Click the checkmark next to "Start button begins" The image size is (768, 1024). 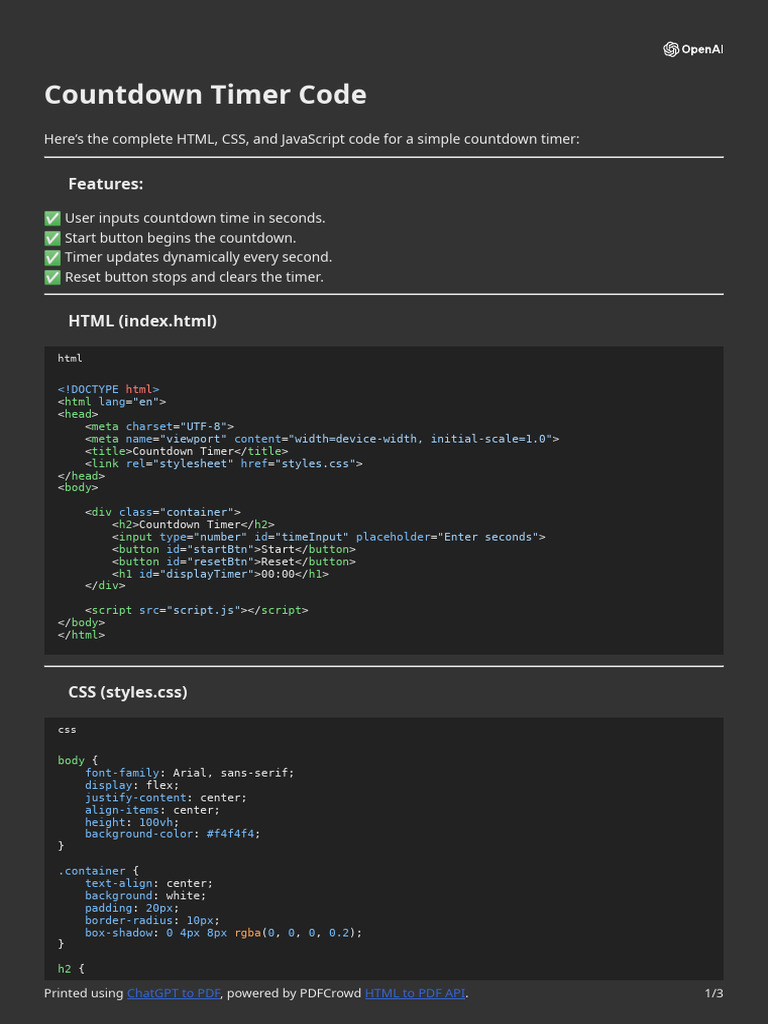click(x=53, y=238)
